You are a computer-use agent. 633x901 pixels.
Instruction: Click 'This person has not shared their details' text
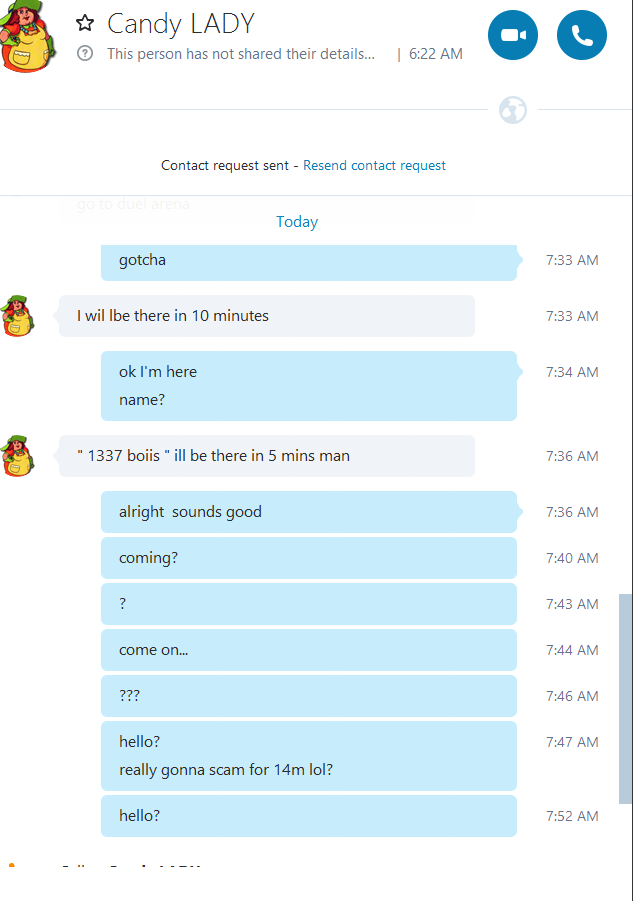241,54
